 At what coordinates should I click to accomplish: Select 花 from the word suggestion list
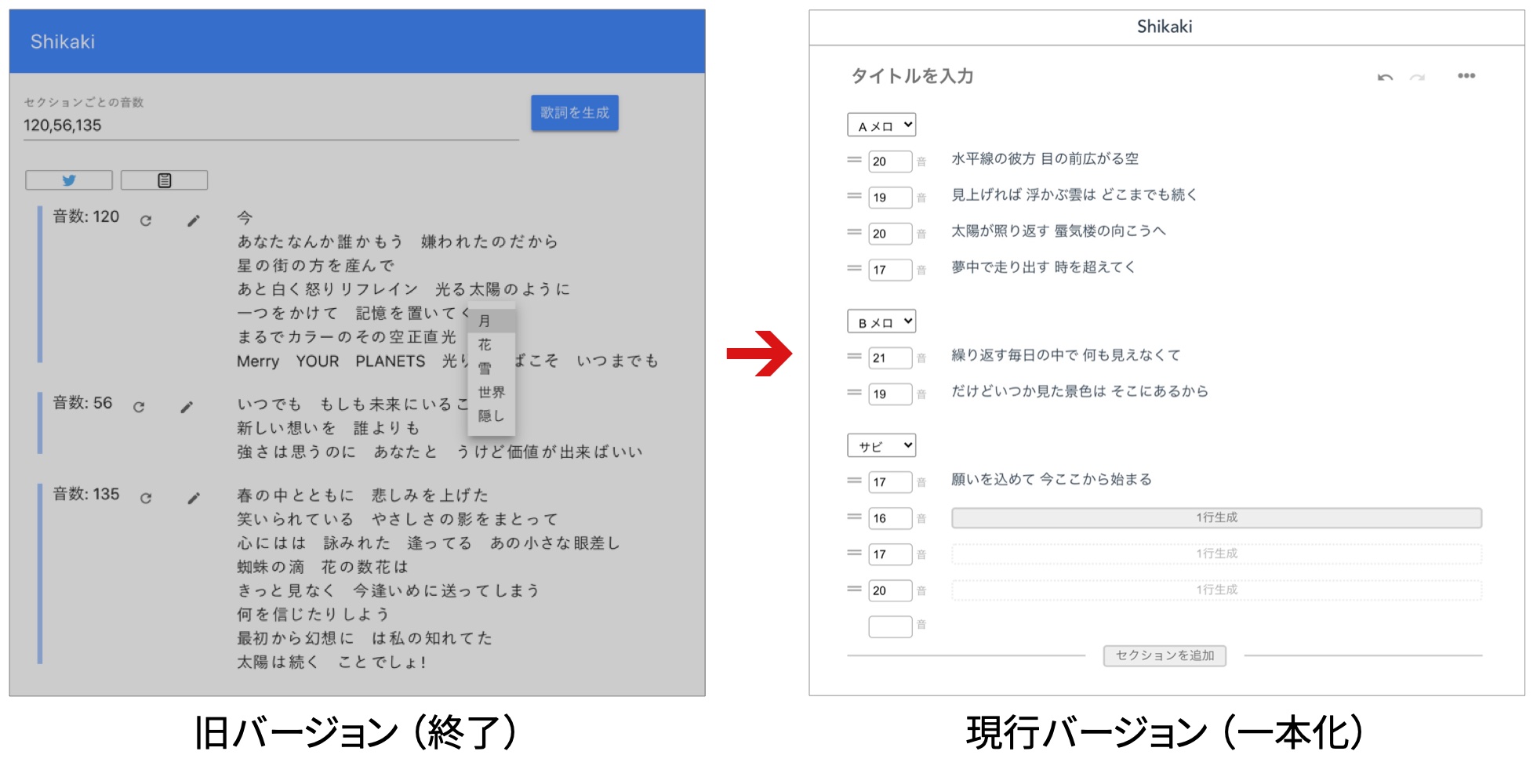pos(485,345)
